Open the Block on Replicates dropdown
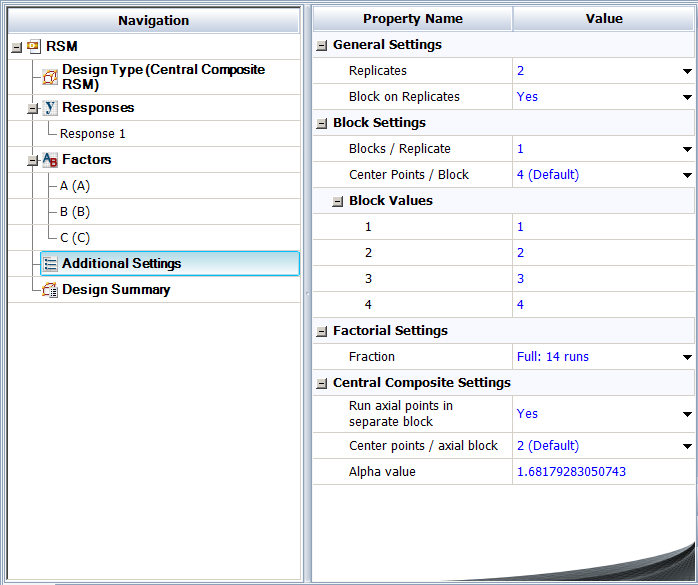The image size is (698, 585). pos(687,97)
